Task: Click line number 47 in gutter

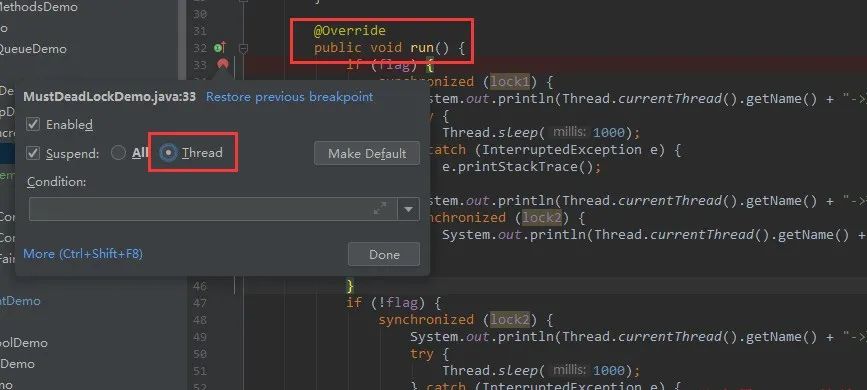Action: 200,303
